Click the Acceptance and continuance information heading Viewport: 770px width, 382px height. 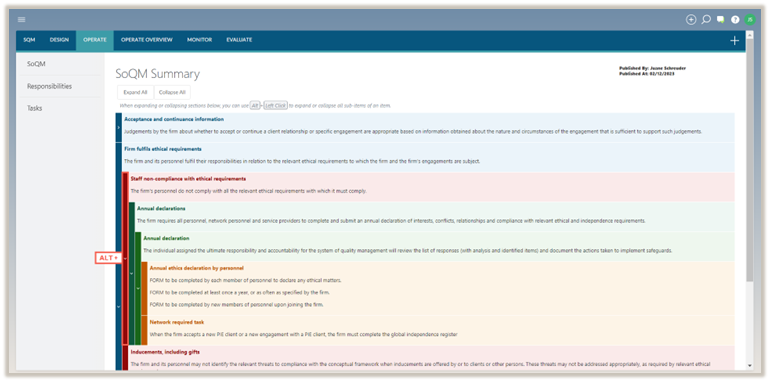(x=174, y=119)
